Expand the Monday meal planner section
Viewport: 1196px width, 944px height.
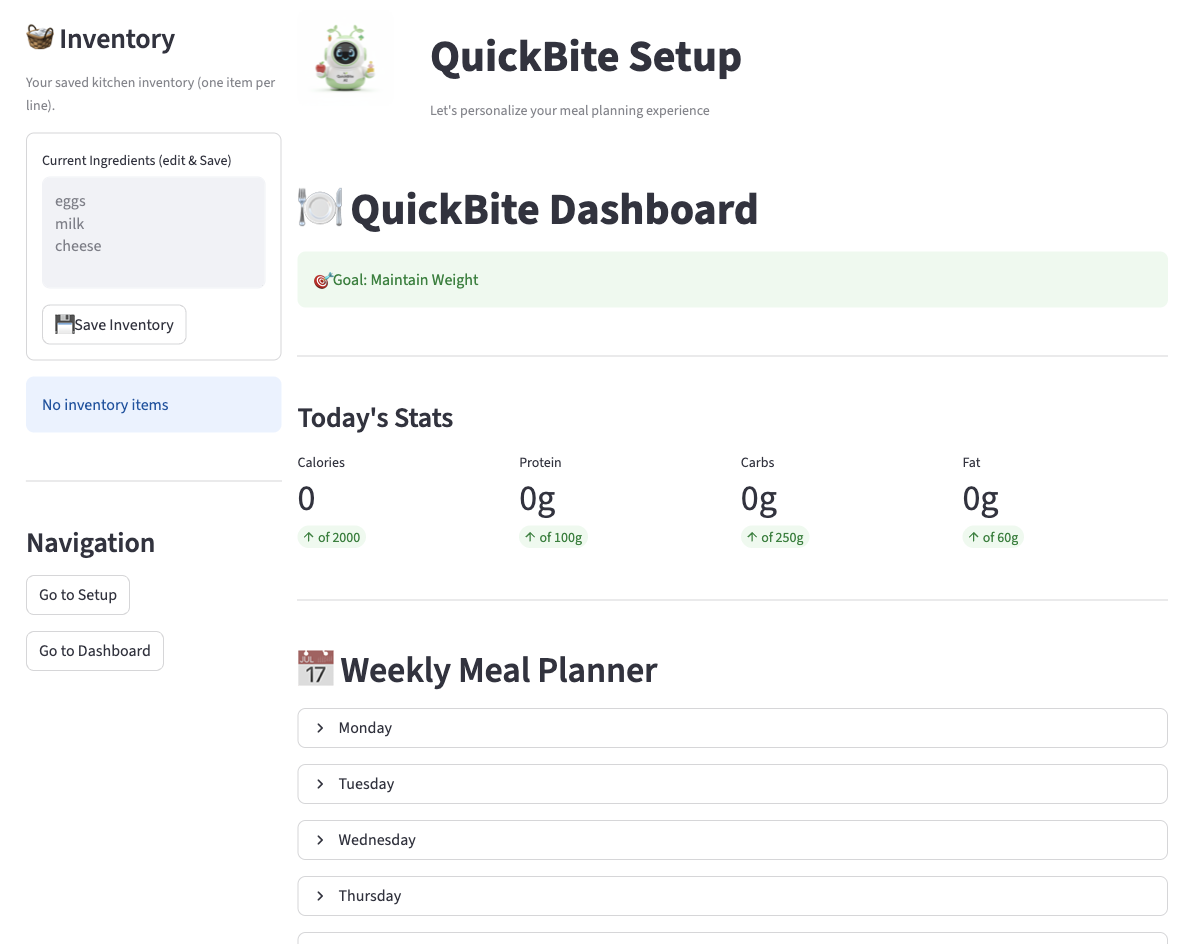(732, 728)
